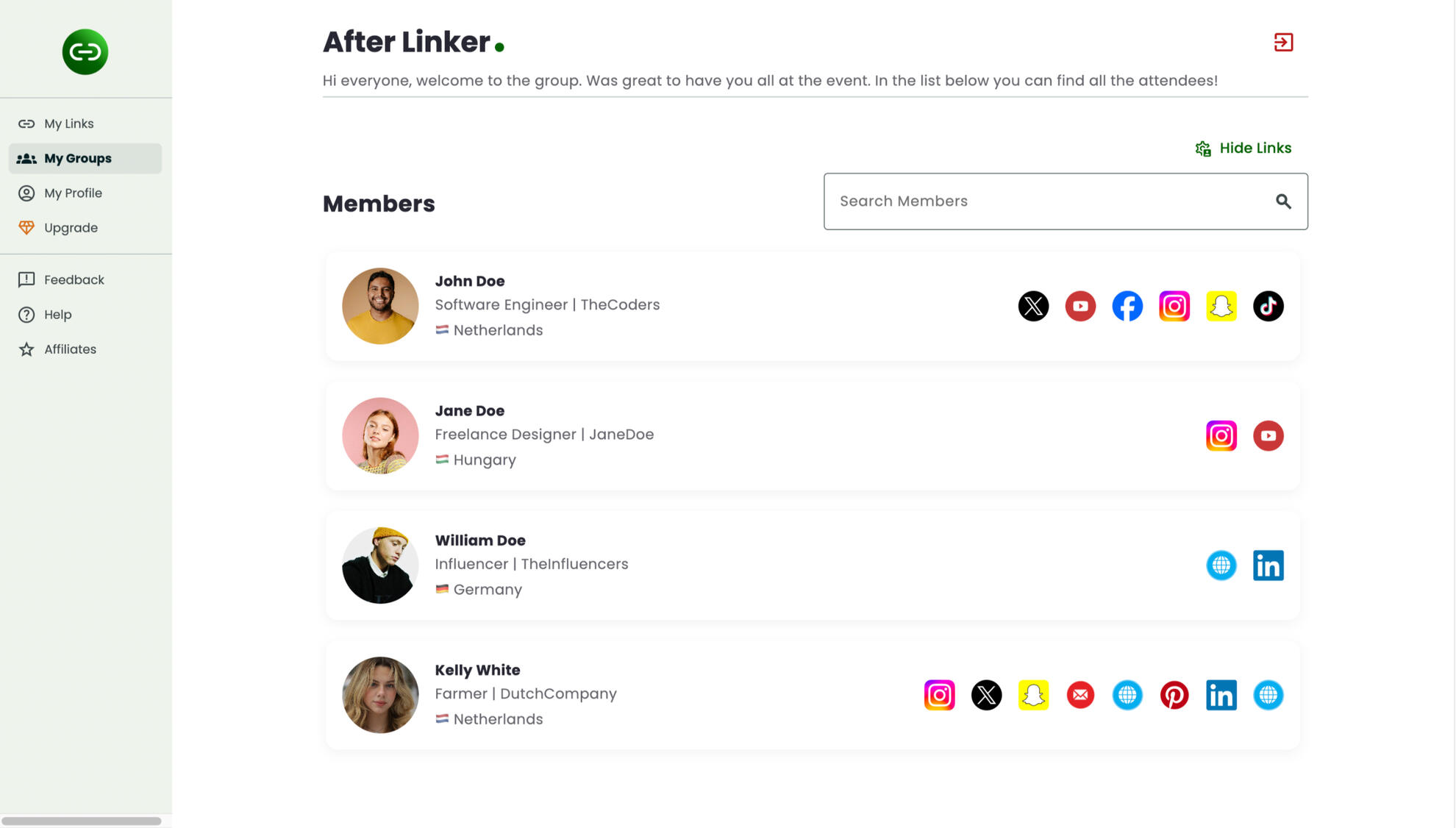Click John Doe's Snapchat icon
This screenshot has height=828, width=1456.
[x=1221, y=306]
